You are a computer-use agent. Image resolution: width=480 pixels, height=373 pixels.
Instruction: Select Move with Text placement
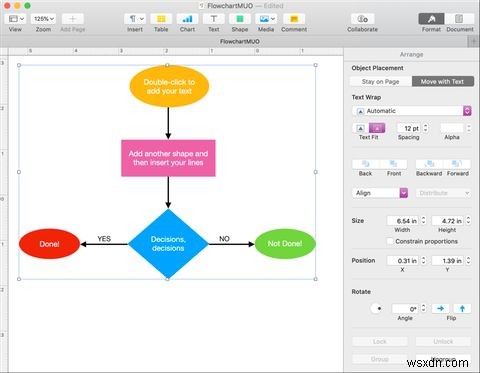click(x=442, y=81)
